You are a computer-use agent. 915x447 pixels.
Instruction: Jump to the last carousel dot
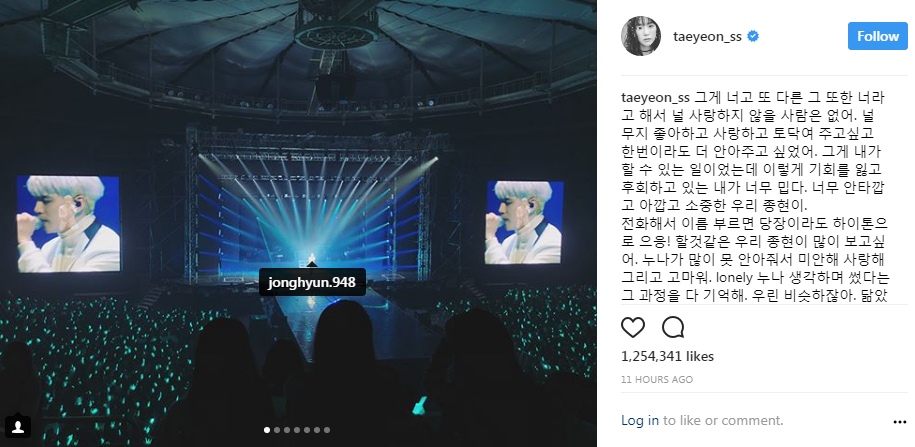[x=327, y=430]
